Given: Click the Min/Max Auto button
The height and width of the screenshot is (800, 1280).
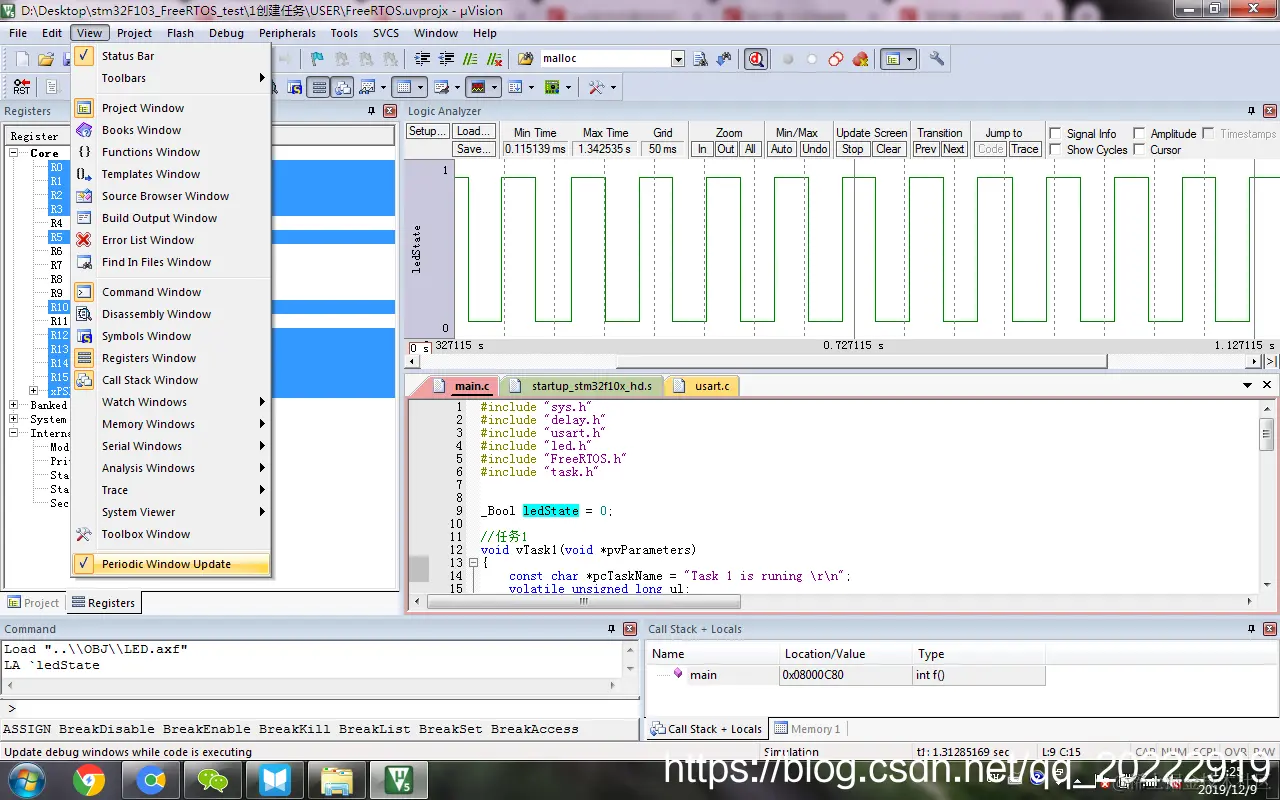Looking at the screenshot, I should click(x=782, y=149).
